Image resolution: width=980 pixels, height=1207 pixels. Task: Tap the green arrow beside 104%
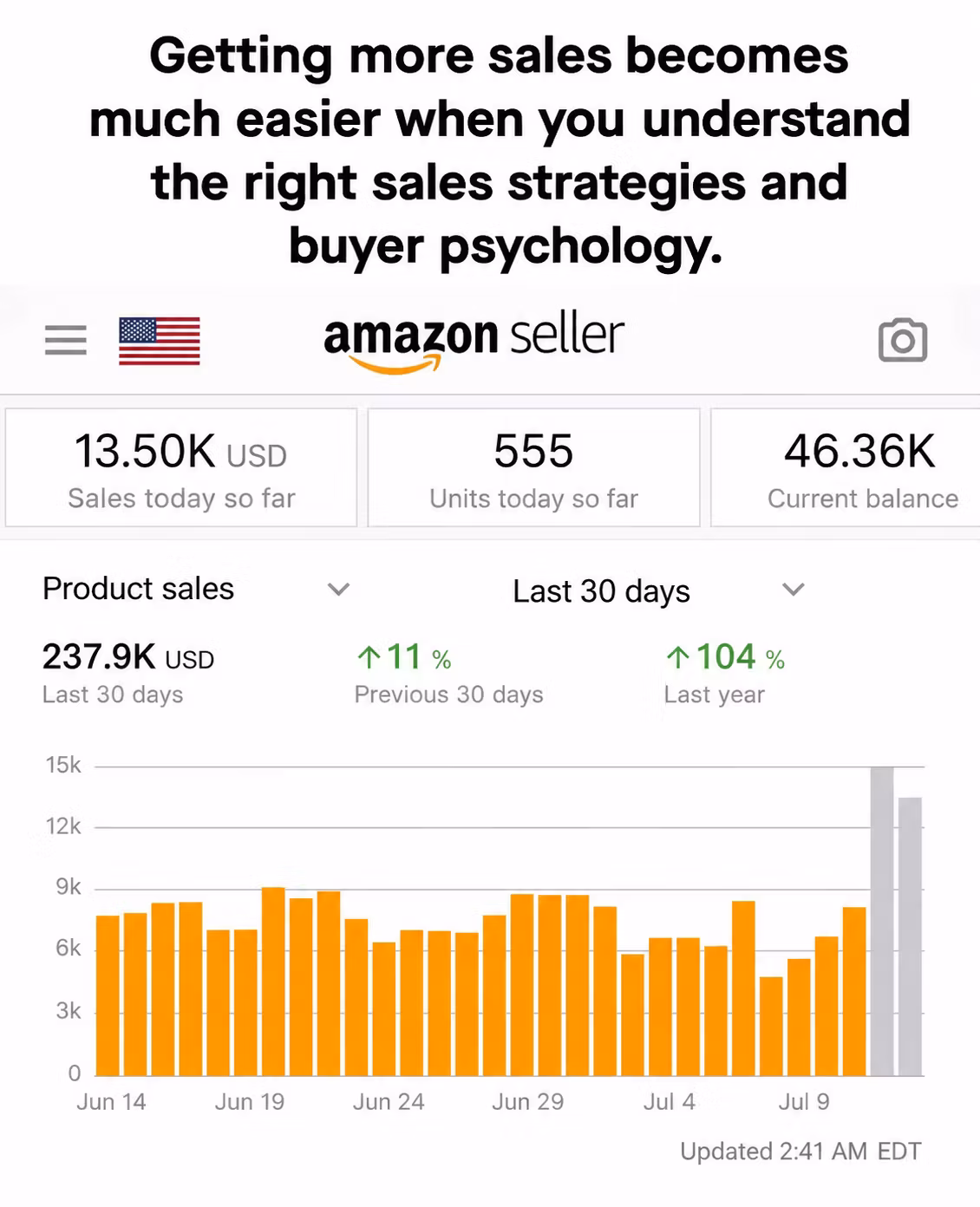tap(678, 658)
